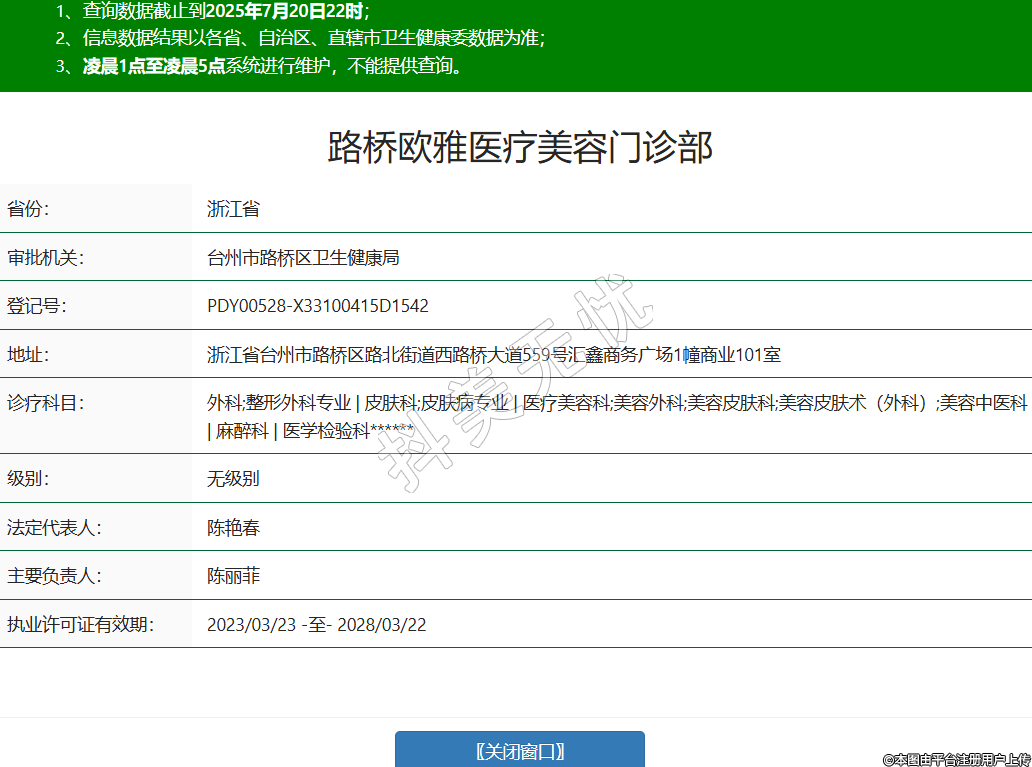Screen dimensions: 1032x767
Task: Select 台州市路桥区卫生健康局 text
Action: [x=303, y=257]
